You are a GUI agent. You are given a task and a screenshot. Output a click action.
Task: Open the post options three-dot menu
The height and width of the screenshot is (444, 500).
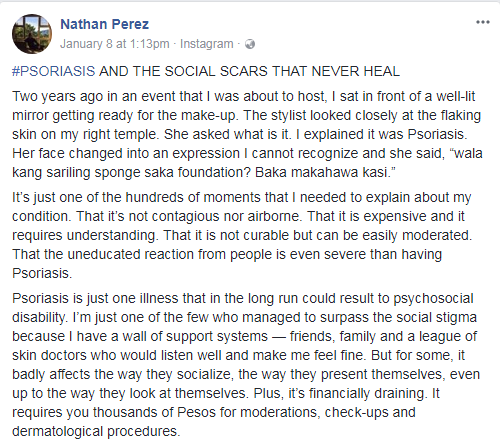tap(483, 22)
